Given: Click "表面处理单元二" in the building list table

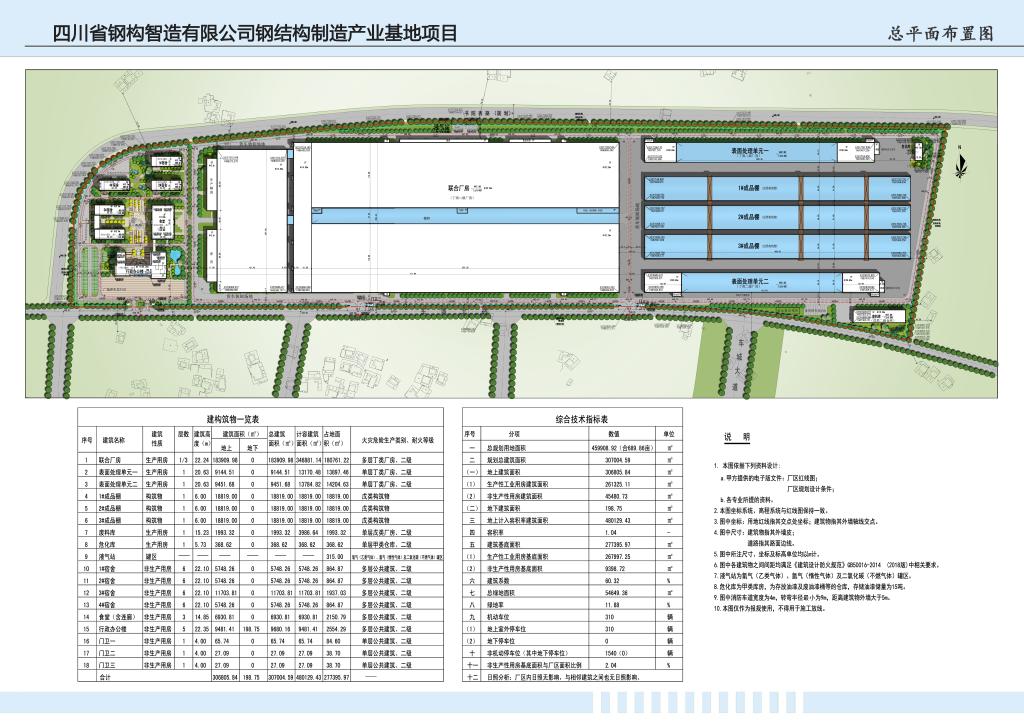Looking at the screenshot, I should pyautogui.click(x=117, y=484).
